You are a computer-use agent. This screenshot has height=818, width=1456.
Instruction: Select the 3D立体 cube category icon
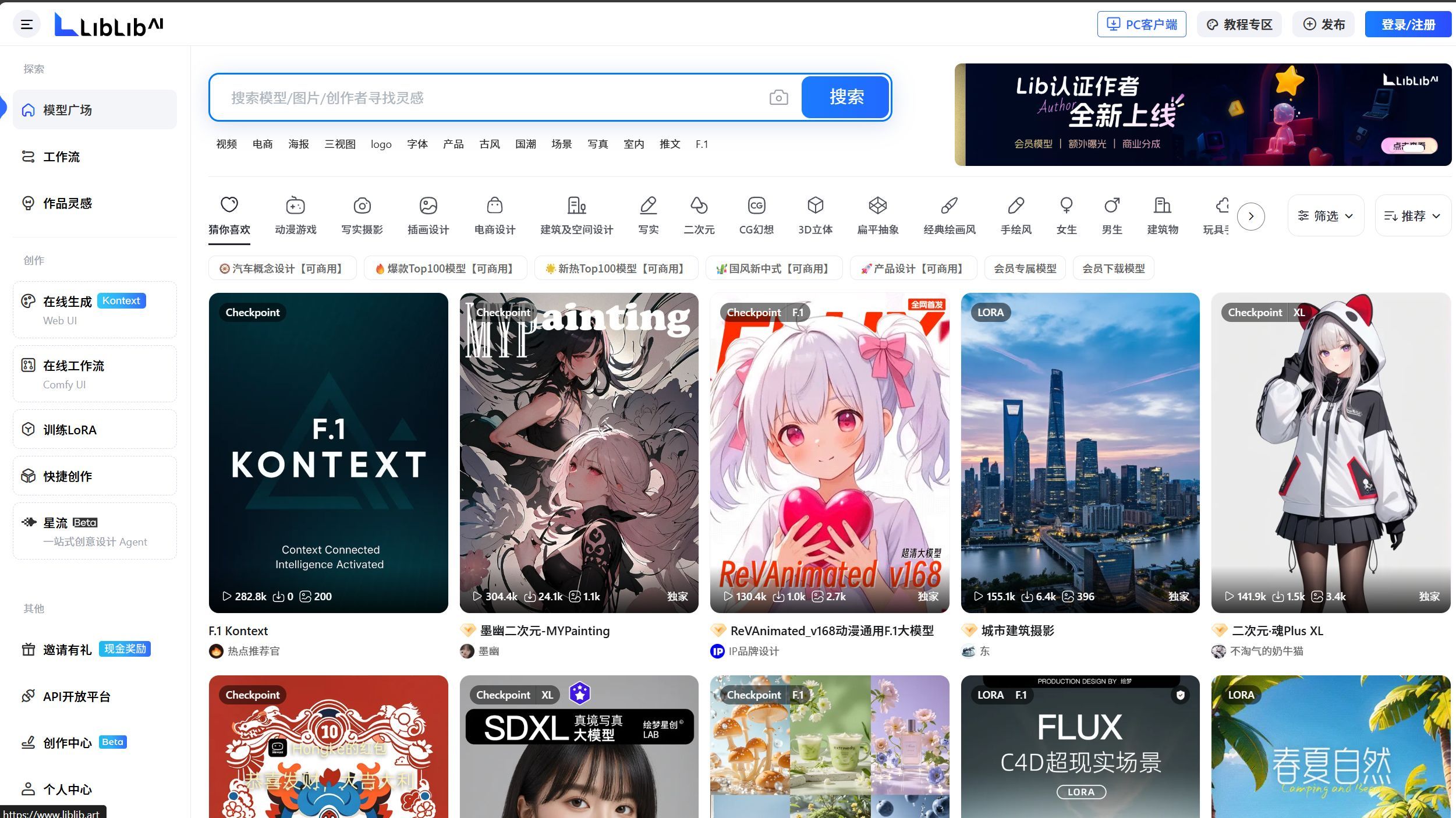coord(815,206)
